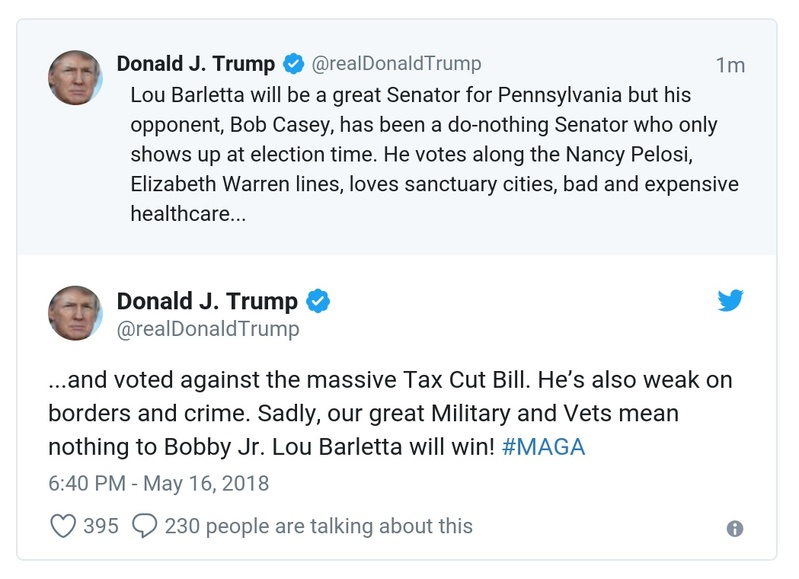
Task: Click the reply speech bubble icon
Action: tap(145, 525)
